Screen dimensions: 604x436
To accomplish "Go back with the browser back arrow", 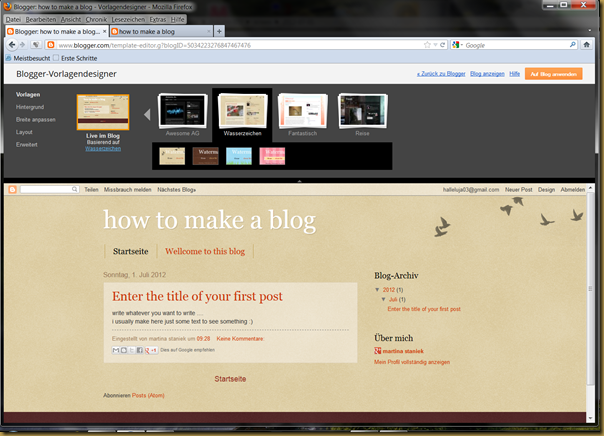I will pos(12,45).
